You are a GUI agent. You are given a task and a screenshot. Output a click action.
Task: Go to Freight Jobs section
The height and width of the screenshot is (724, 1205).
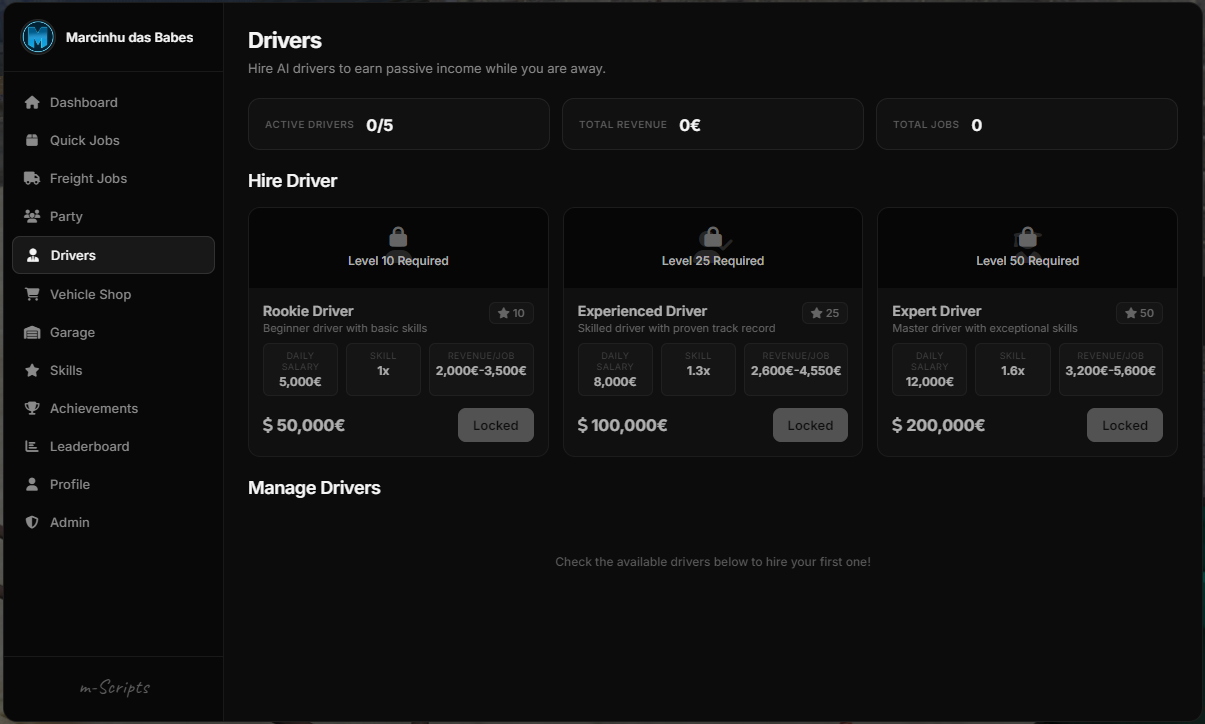113,178
